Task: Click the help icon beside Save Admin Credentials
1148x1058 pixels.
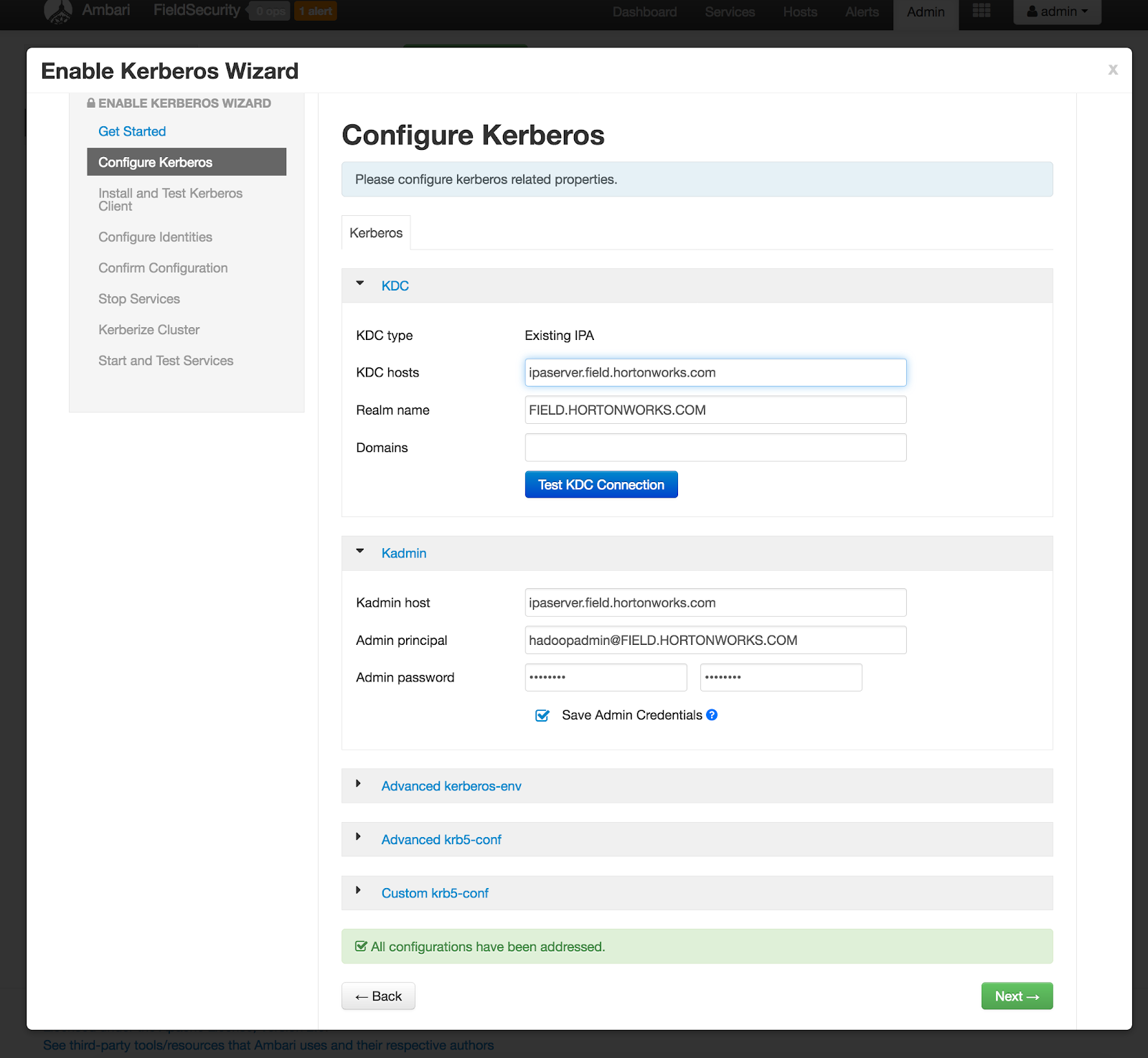Action: (712, 714)
